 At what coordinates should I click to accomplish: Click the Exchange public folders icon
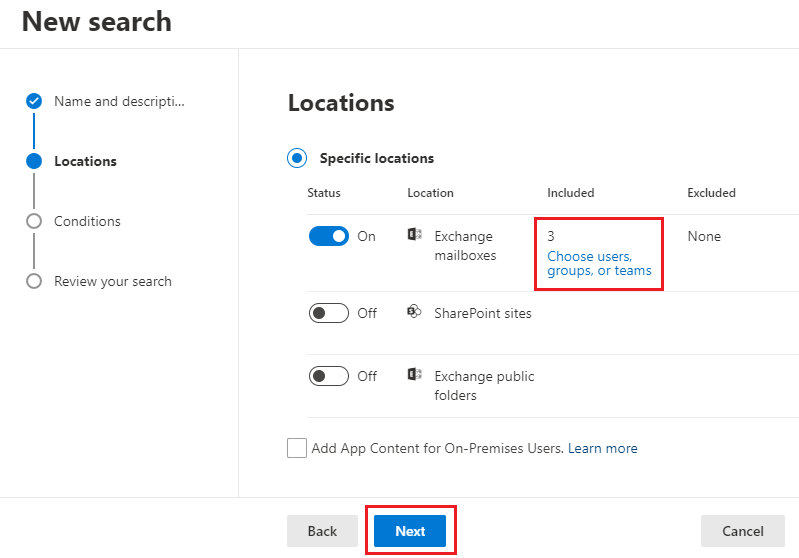(414, 375)
